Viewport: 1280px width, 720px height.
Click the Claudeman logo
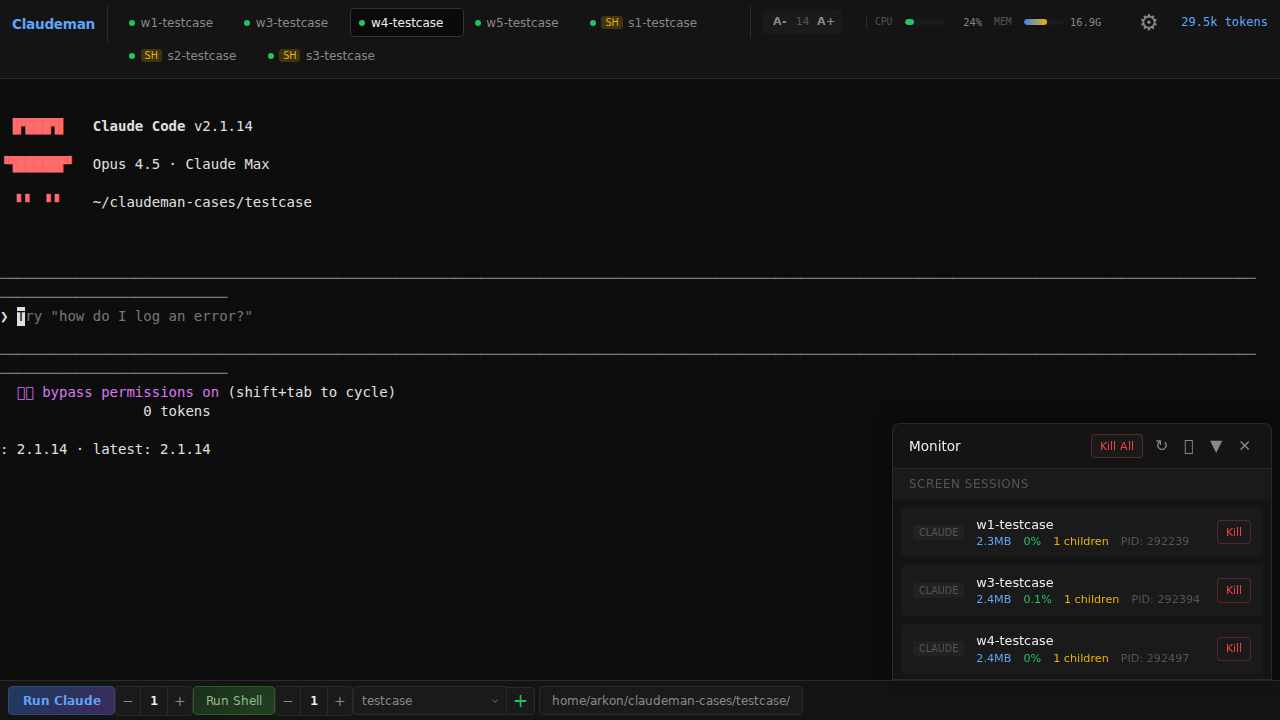(53, 24)
